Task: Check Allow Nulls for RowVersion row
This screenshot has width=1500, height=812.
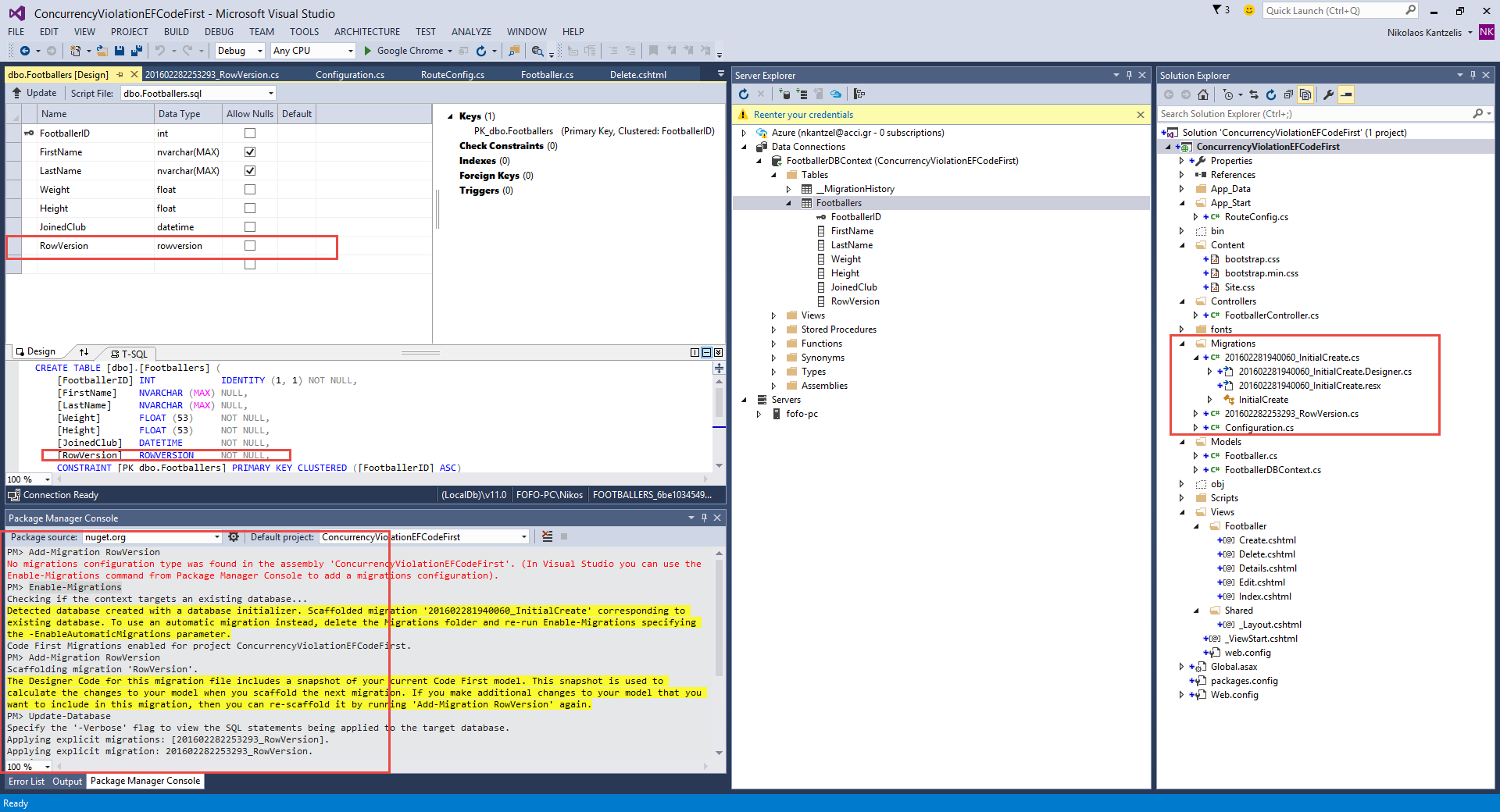Action: click(250, 246)
